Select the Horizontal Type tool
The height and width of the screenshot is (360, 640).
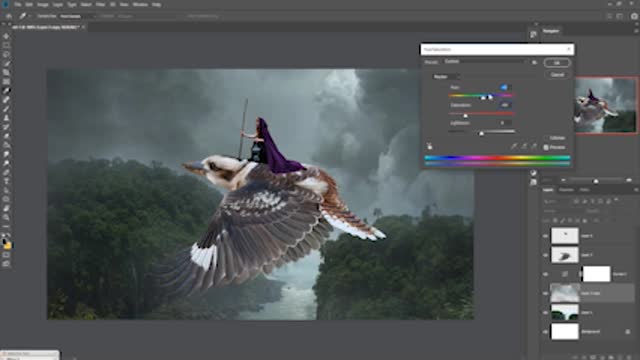(6, 181)
